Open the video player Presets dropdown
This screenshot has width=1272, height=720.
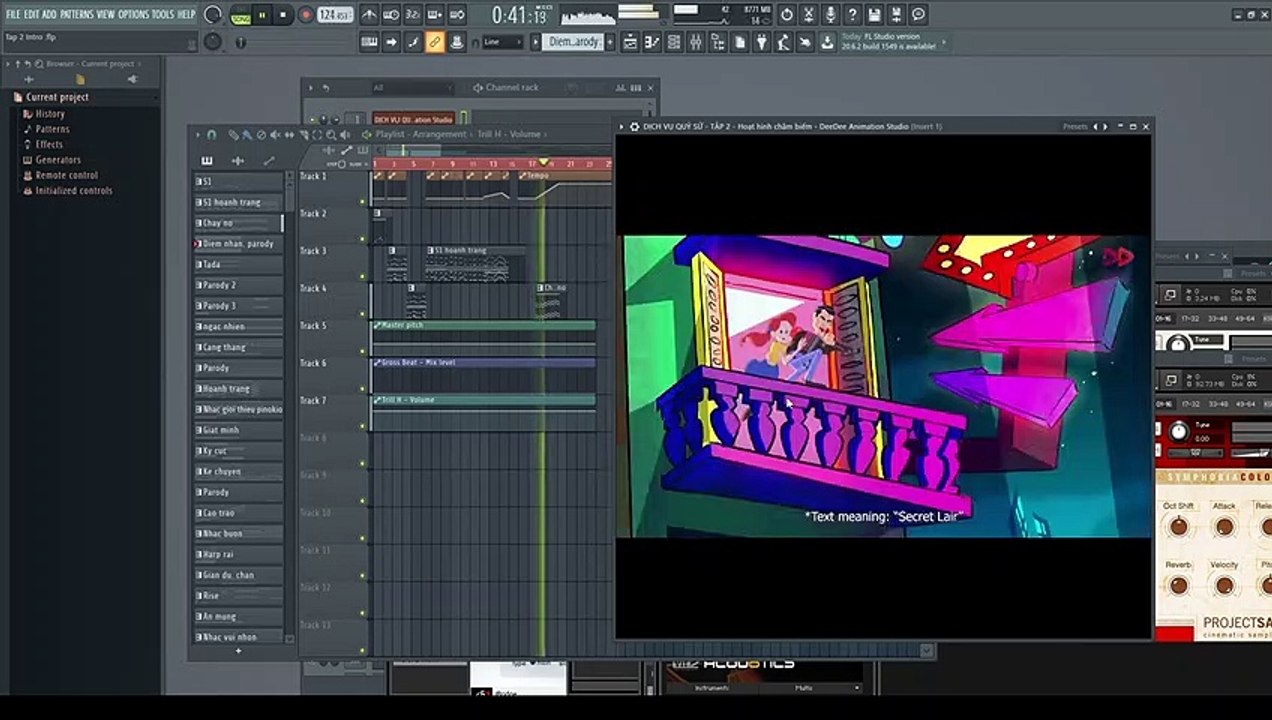[1075, 126]
